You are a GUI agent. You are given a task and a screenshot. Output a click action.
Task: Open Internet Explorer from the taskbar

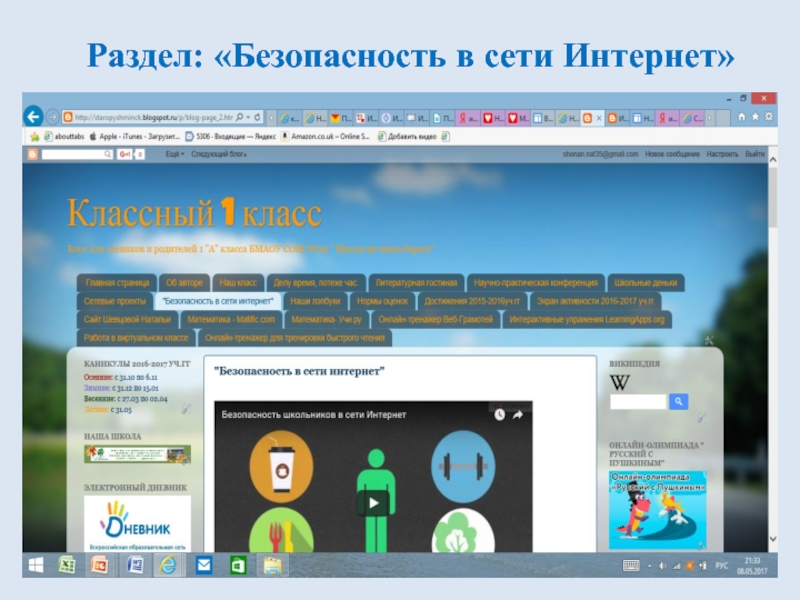point(168,565)
